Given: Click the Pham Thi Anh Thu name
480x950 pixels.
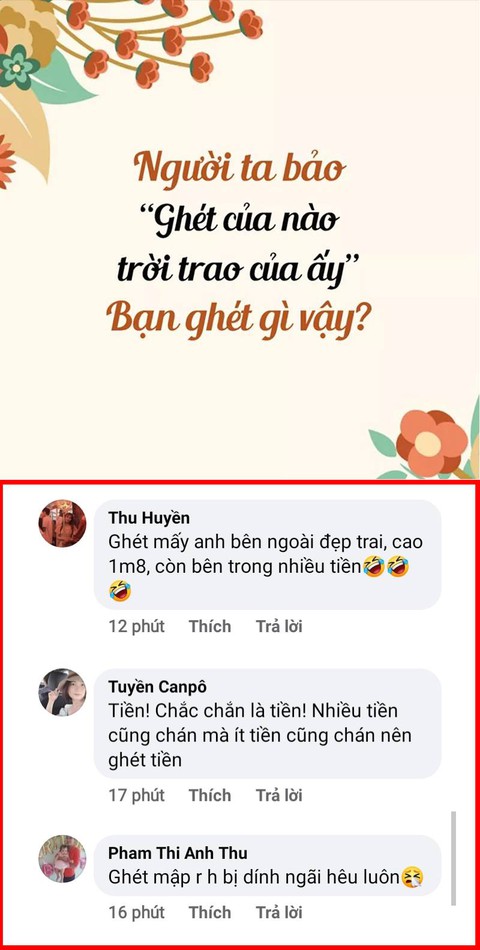Looking at the screenshot, I should coord(178,853).
